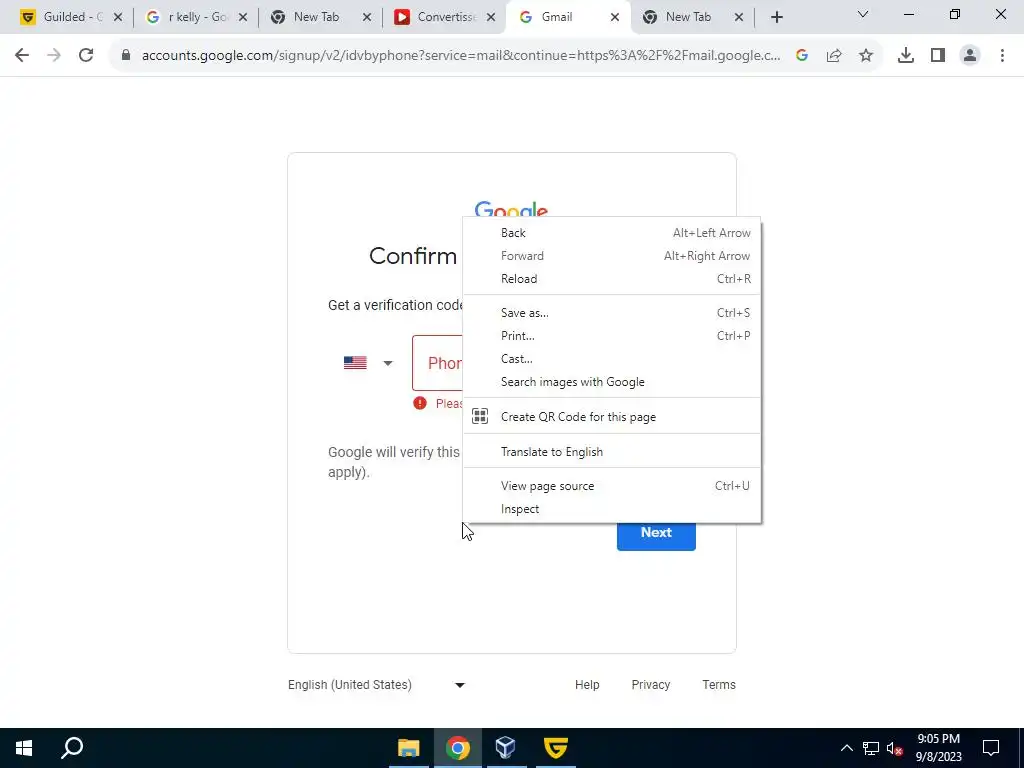Open the notification center icon
This screenshot has height=768, width=1024.
coord(991,748)
